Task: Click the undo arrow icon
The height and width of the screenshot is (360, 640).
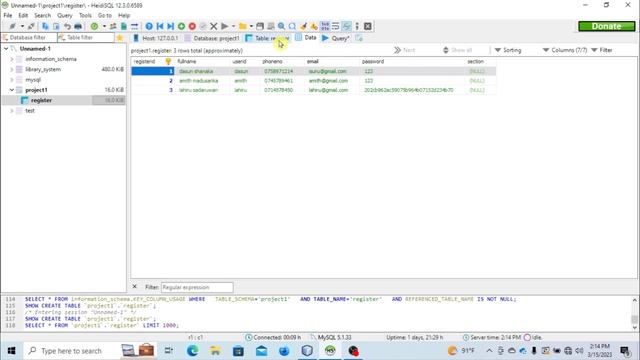Action: pos(67,26)
